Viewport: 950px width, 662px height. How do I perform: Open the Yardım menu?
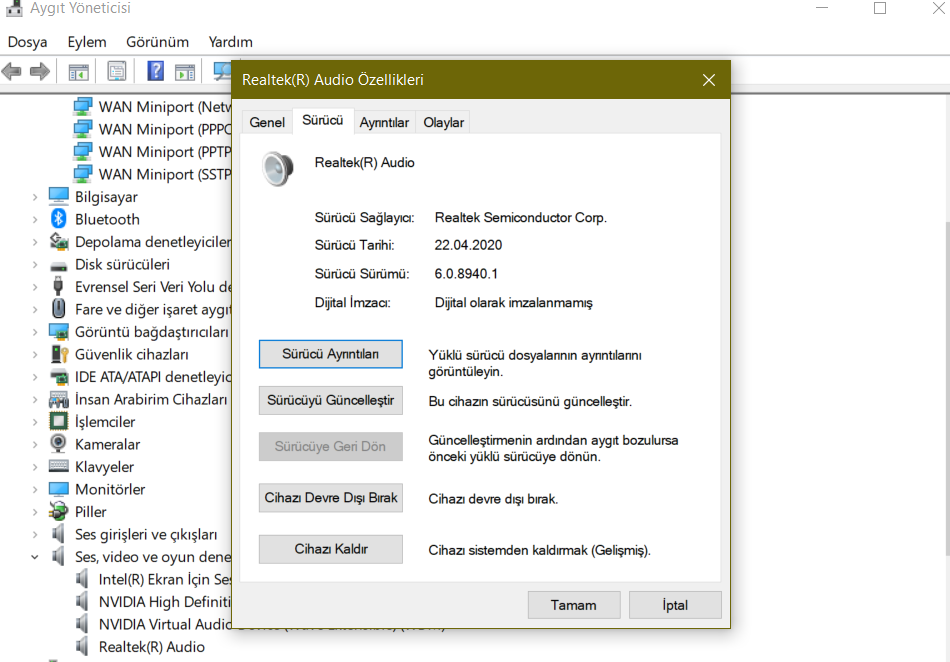pyautogui.click(x=230, y=42)
